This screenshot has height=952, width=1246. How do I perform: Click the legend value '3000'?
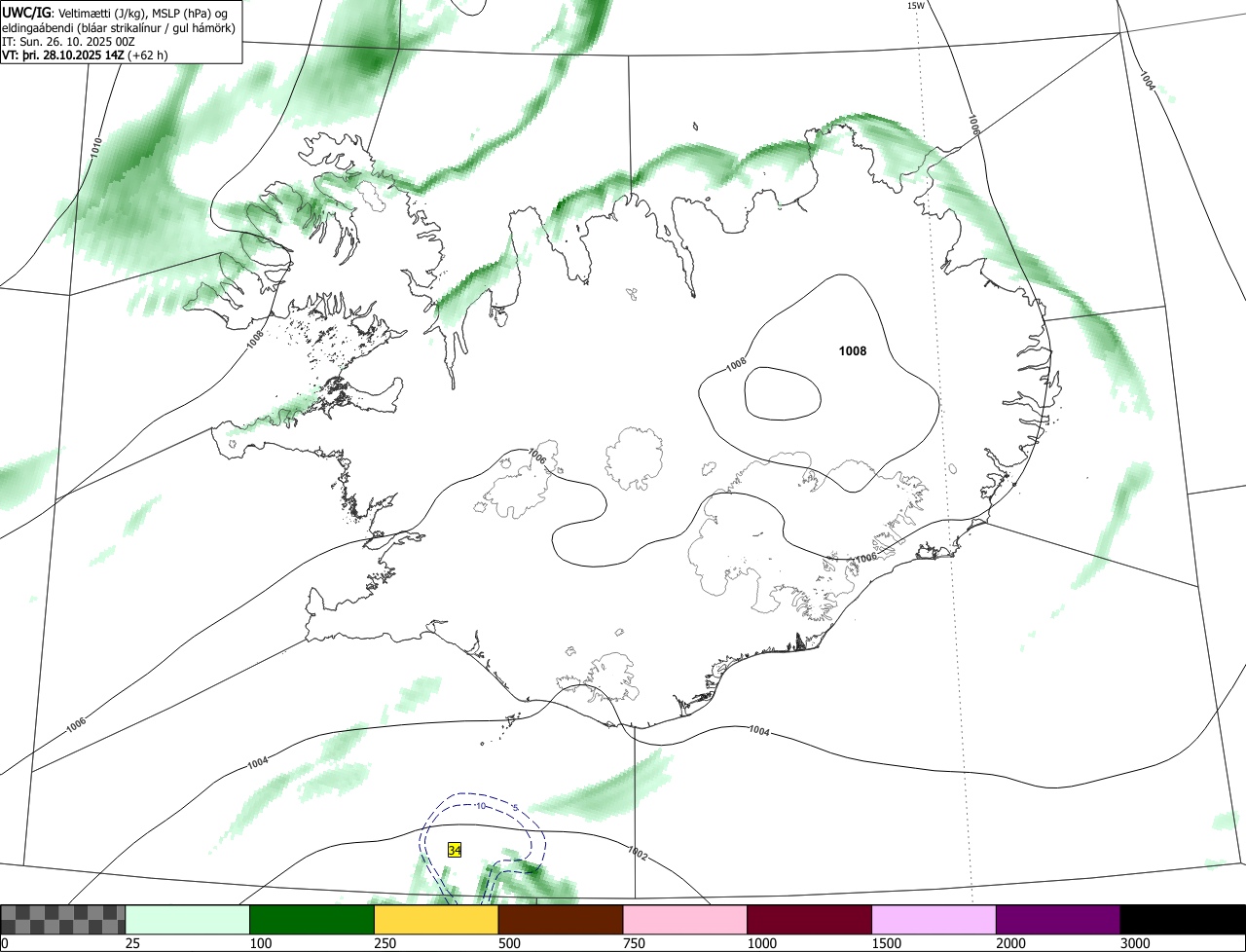pos(1133,943)
